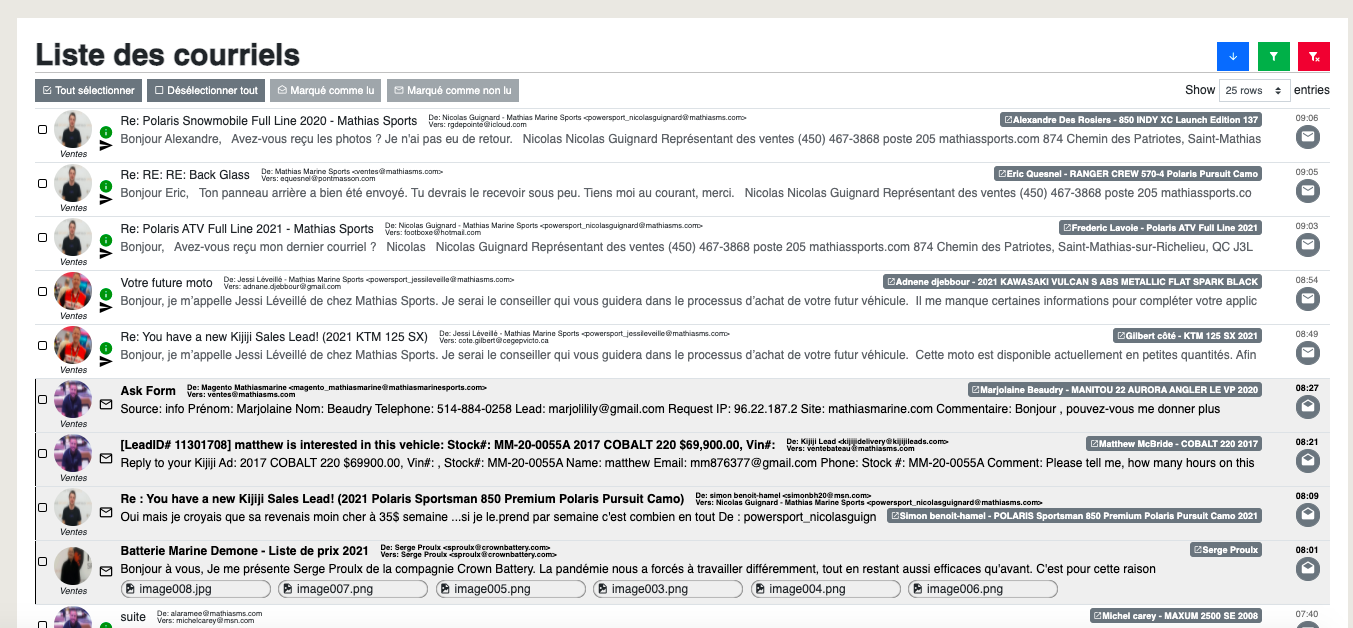Click Désélectionner tout button
The height and width of the screenshot is (628, 1353).
206,91
